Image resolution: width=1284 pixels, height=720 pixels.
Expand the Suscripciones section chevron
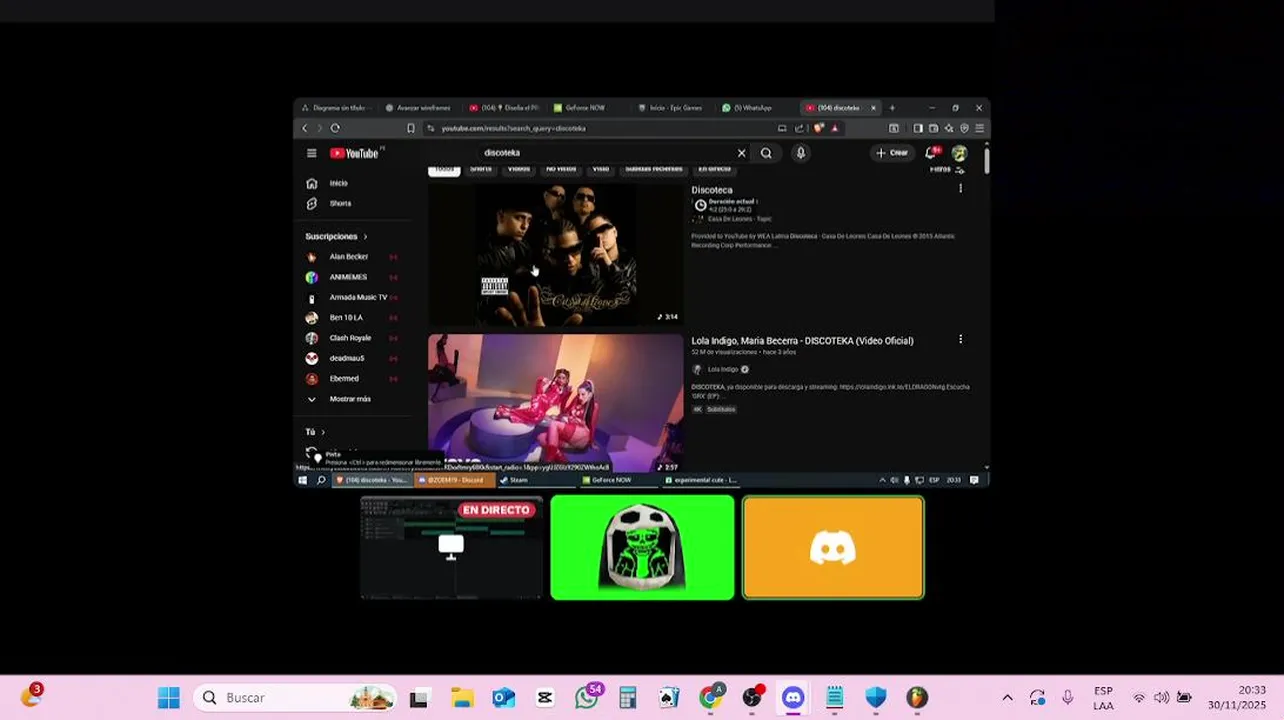click(x=365, y=237)
